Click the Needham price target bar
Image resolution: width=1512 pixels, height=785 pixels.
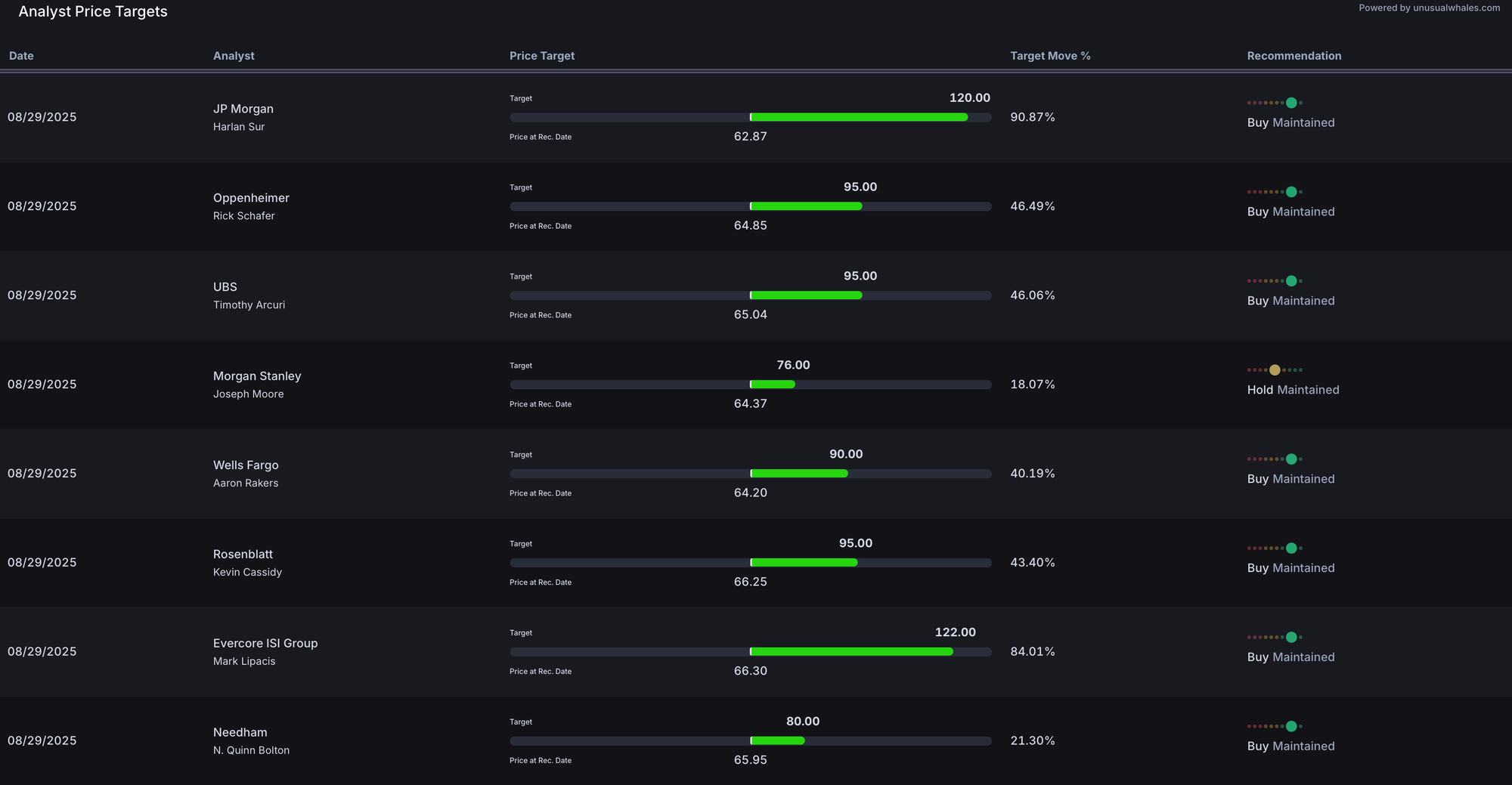(751, 741)
